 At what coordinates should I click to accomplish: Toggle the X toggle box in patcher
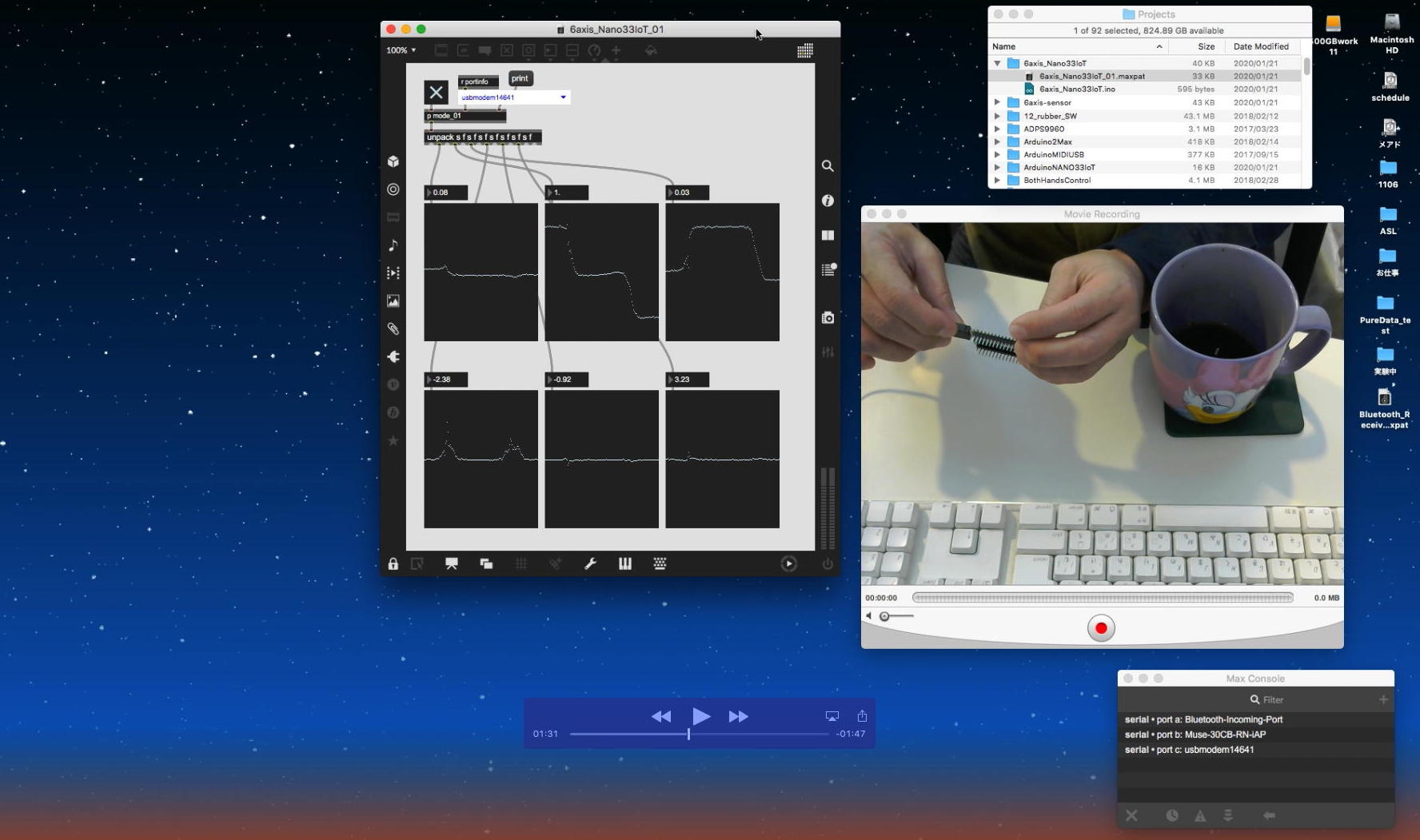click(436, 92)
